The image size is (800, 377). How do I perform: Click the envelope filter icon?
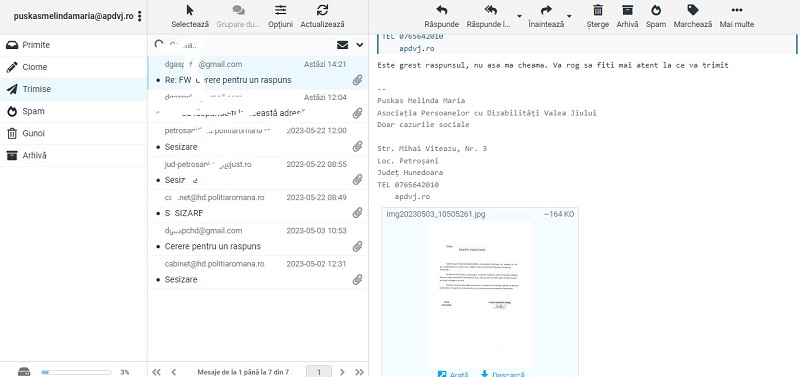coord(343,45)
